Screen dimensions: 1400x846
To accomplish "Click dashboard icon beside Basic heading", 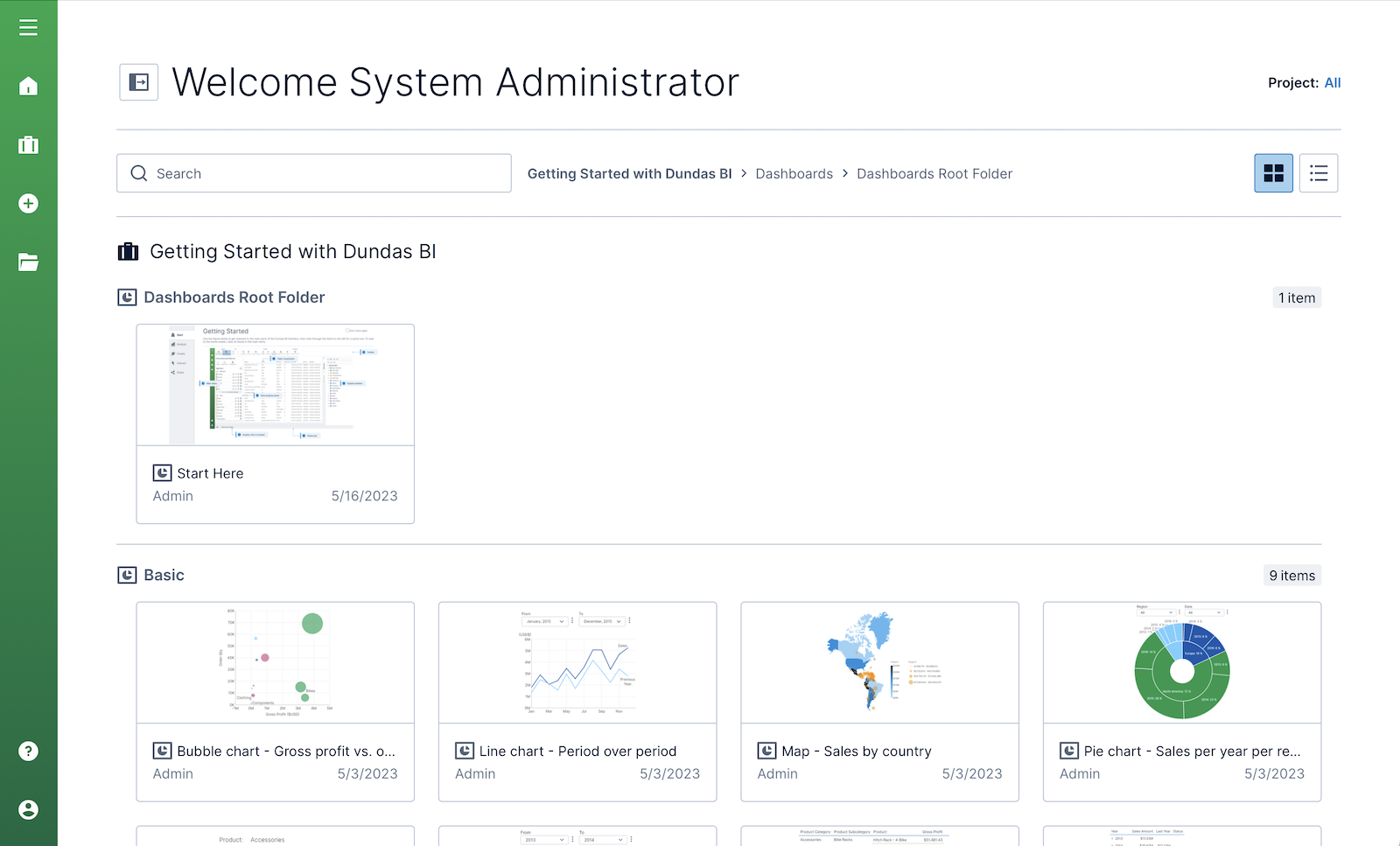I will 127,575.
